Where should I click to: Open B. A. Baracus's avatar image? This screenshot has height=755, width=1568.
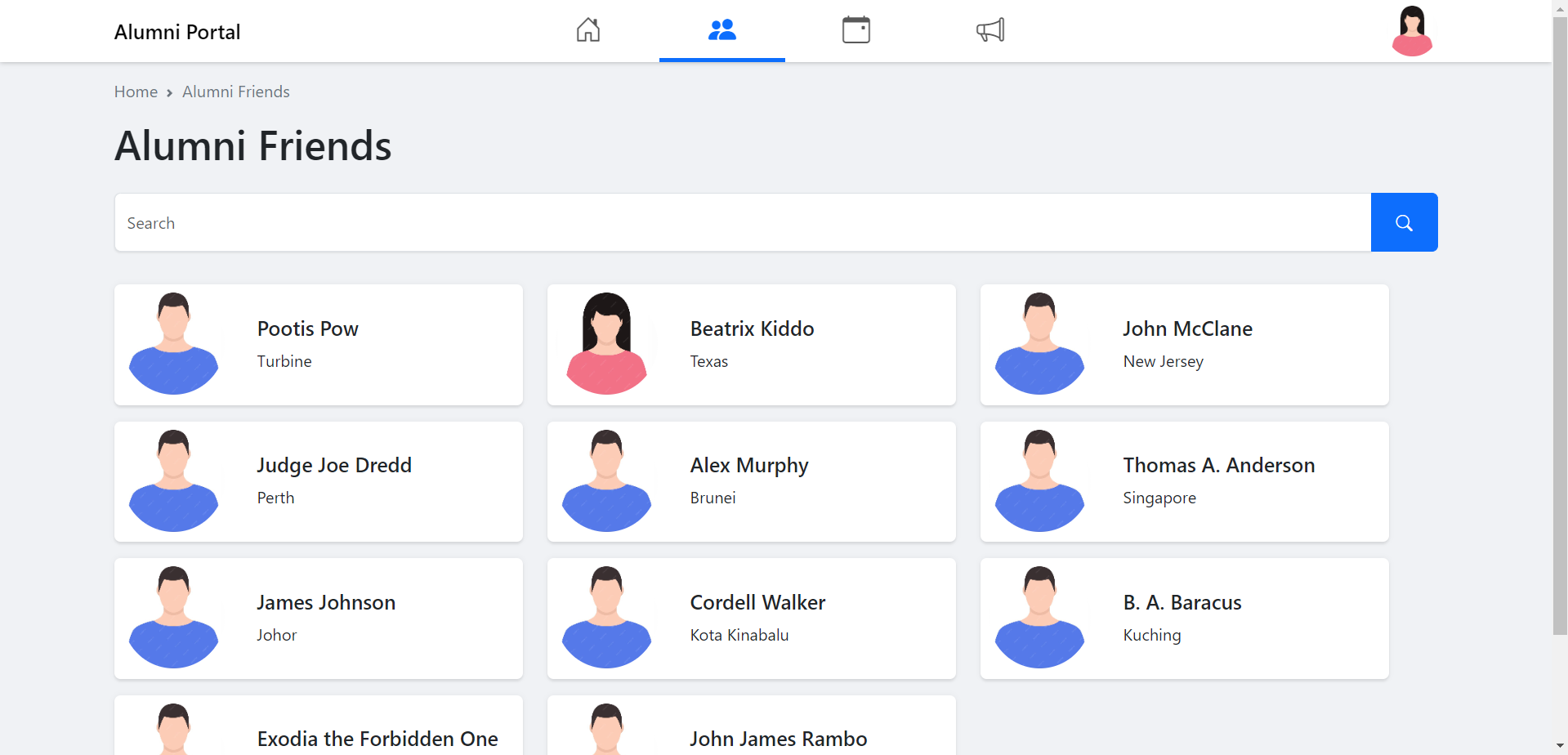tap(1039, 618)
